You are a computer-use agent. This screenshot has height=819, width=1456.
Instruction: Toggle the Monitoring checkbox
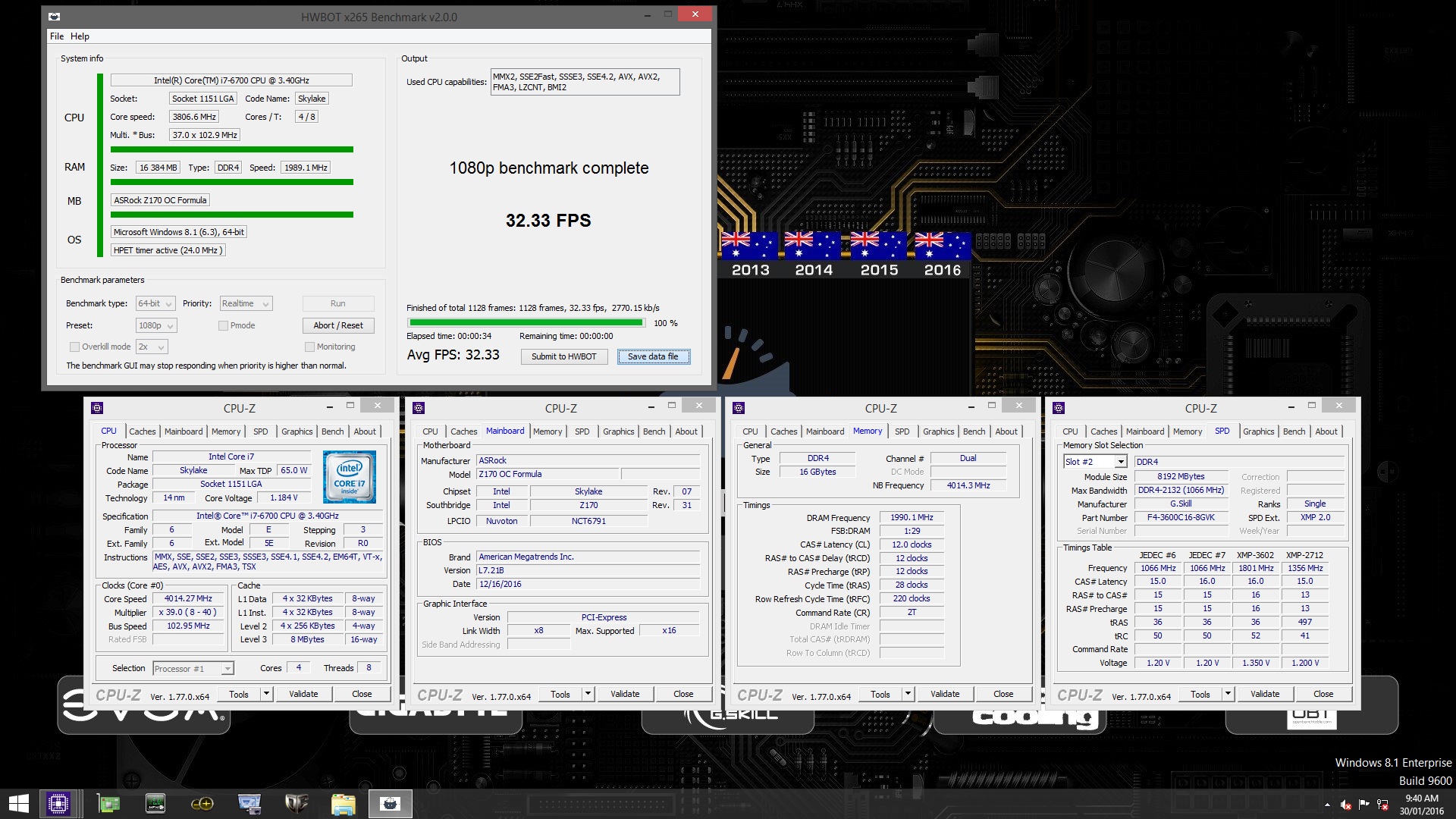tap(309, 347)
